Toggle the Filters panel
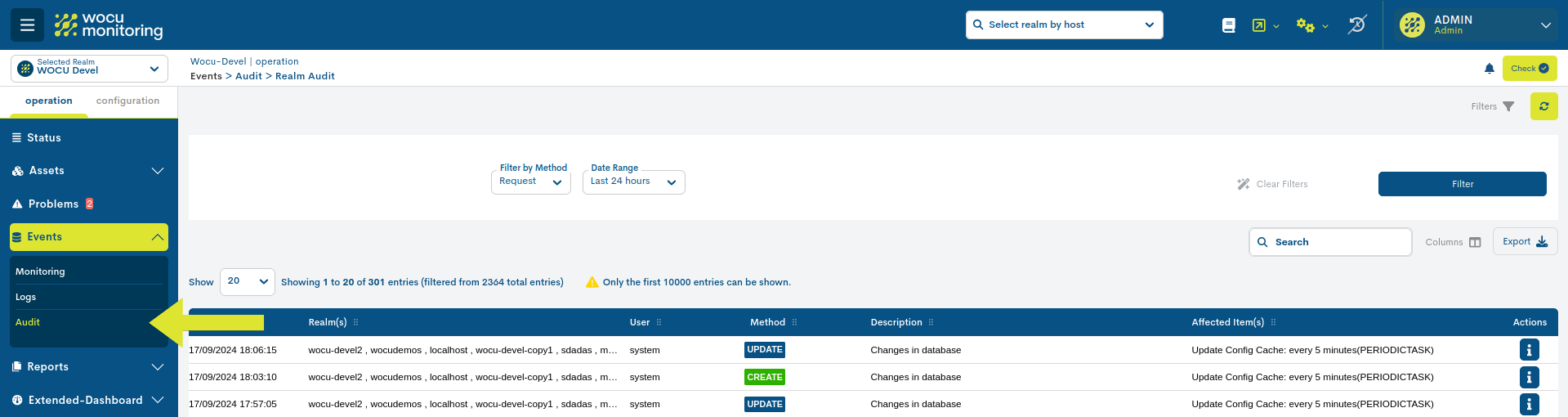Image resolution: width=1568 pixels, height=417 pixels. (x=1492, y=106)
